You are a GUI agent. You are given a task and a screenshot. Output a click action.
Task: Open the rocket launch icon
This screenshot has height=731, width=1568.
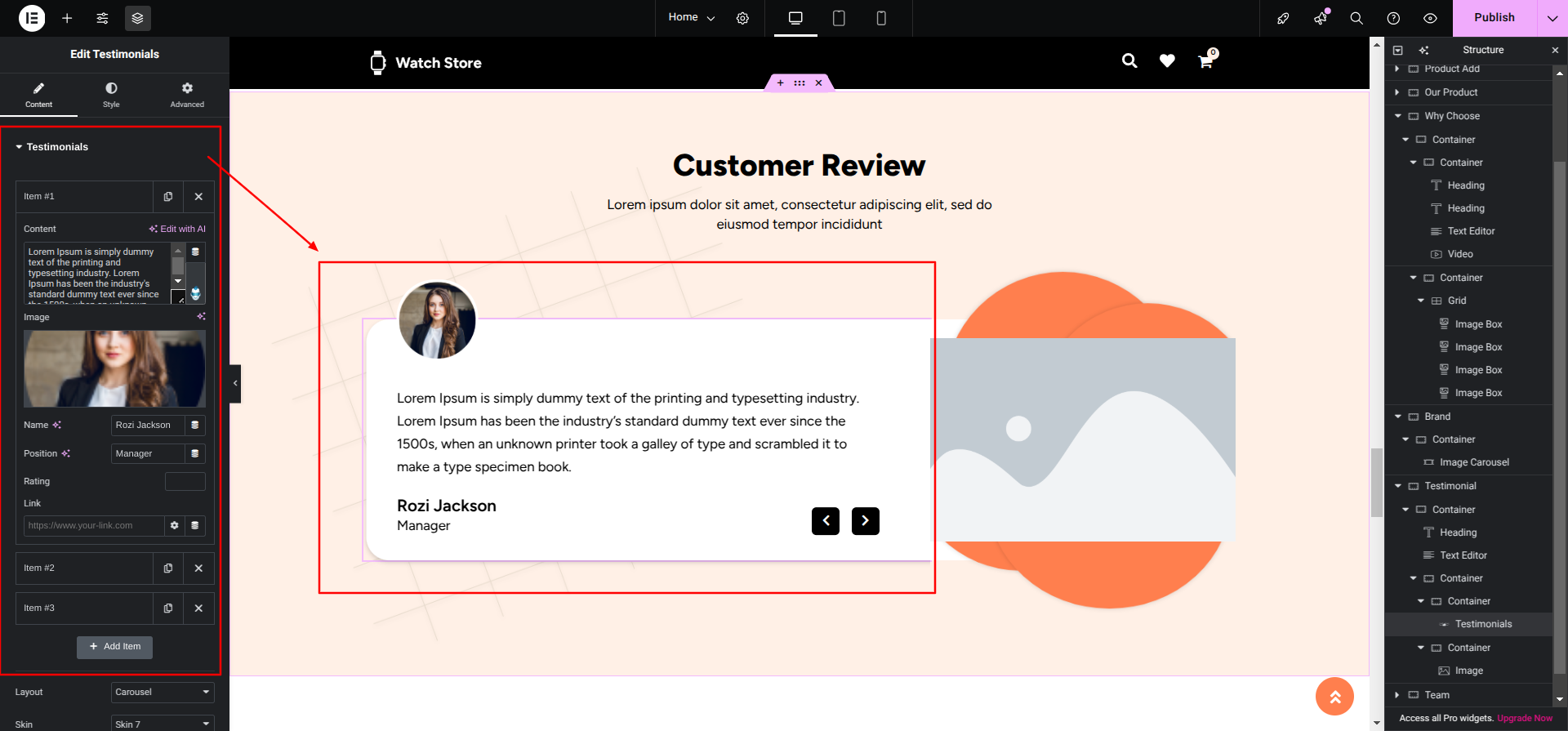coord(1283,18)
